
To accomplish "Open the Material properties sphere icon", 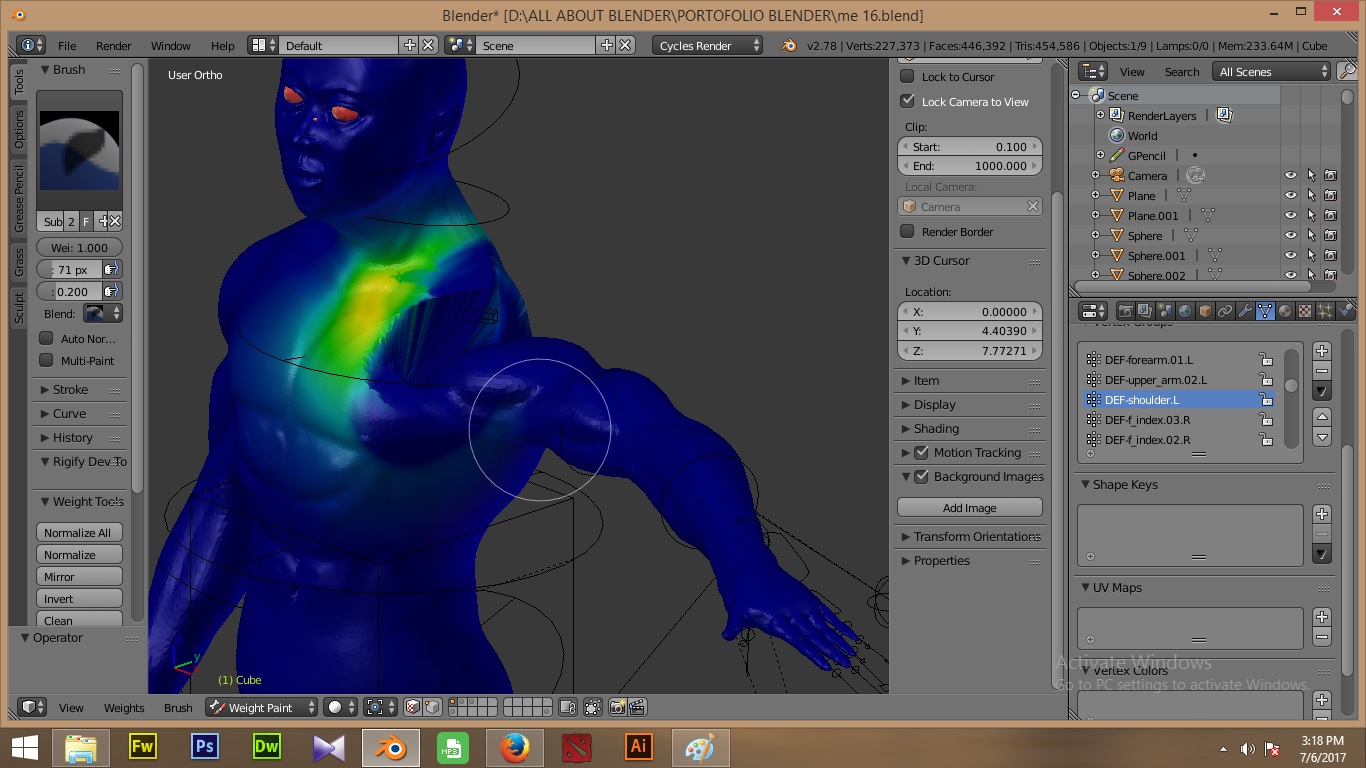I will 1286,311.
